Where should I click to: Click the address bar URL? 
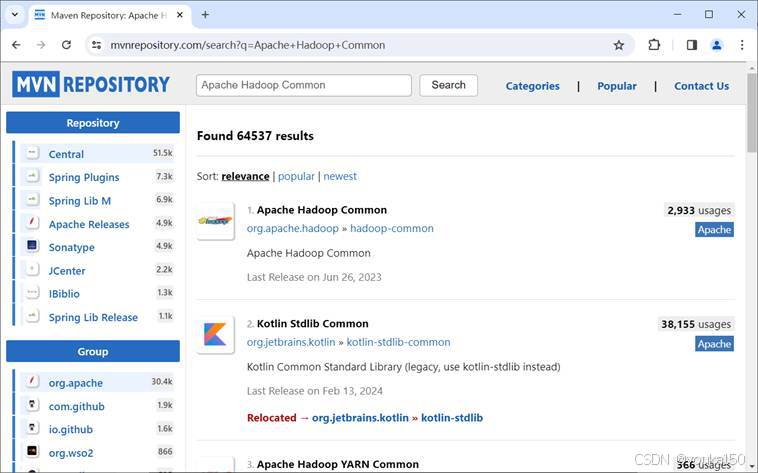point(248,45)
